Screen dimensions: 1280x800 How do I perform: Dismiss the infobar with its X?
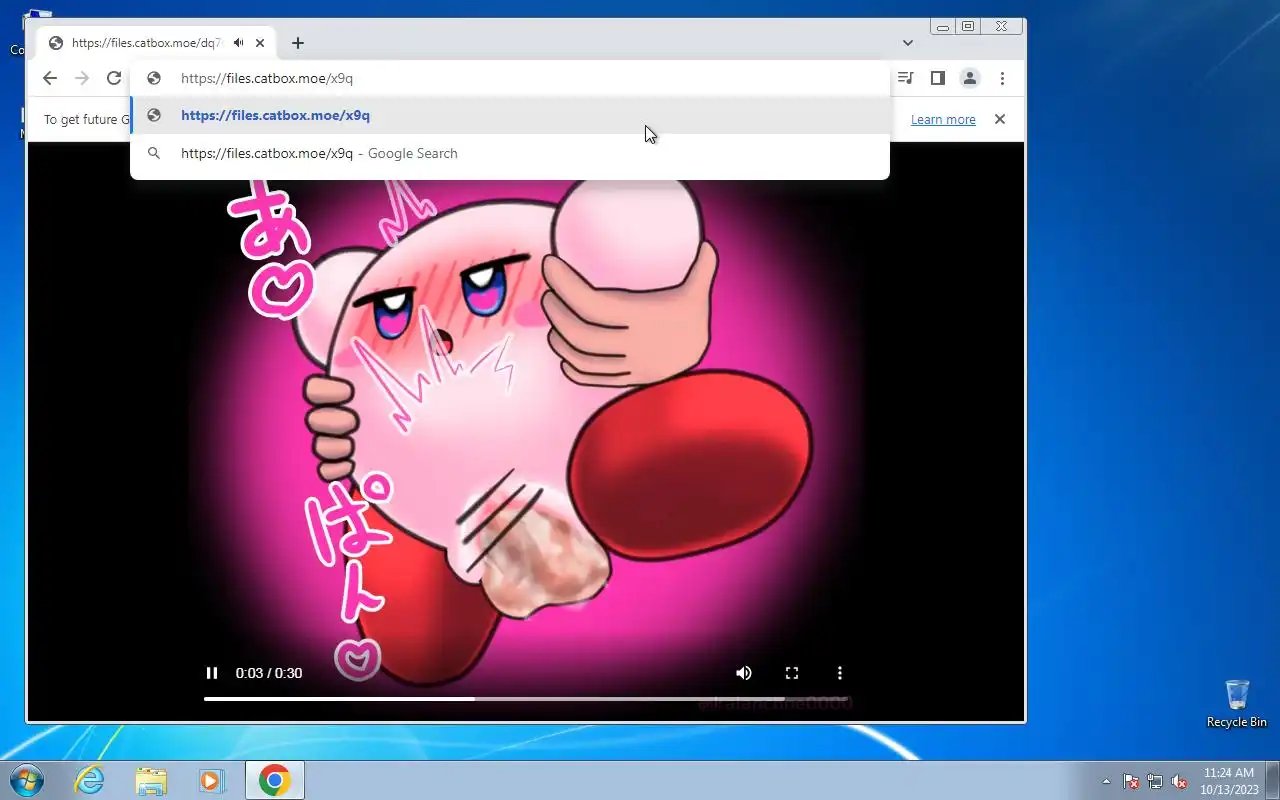coord(999,119)
